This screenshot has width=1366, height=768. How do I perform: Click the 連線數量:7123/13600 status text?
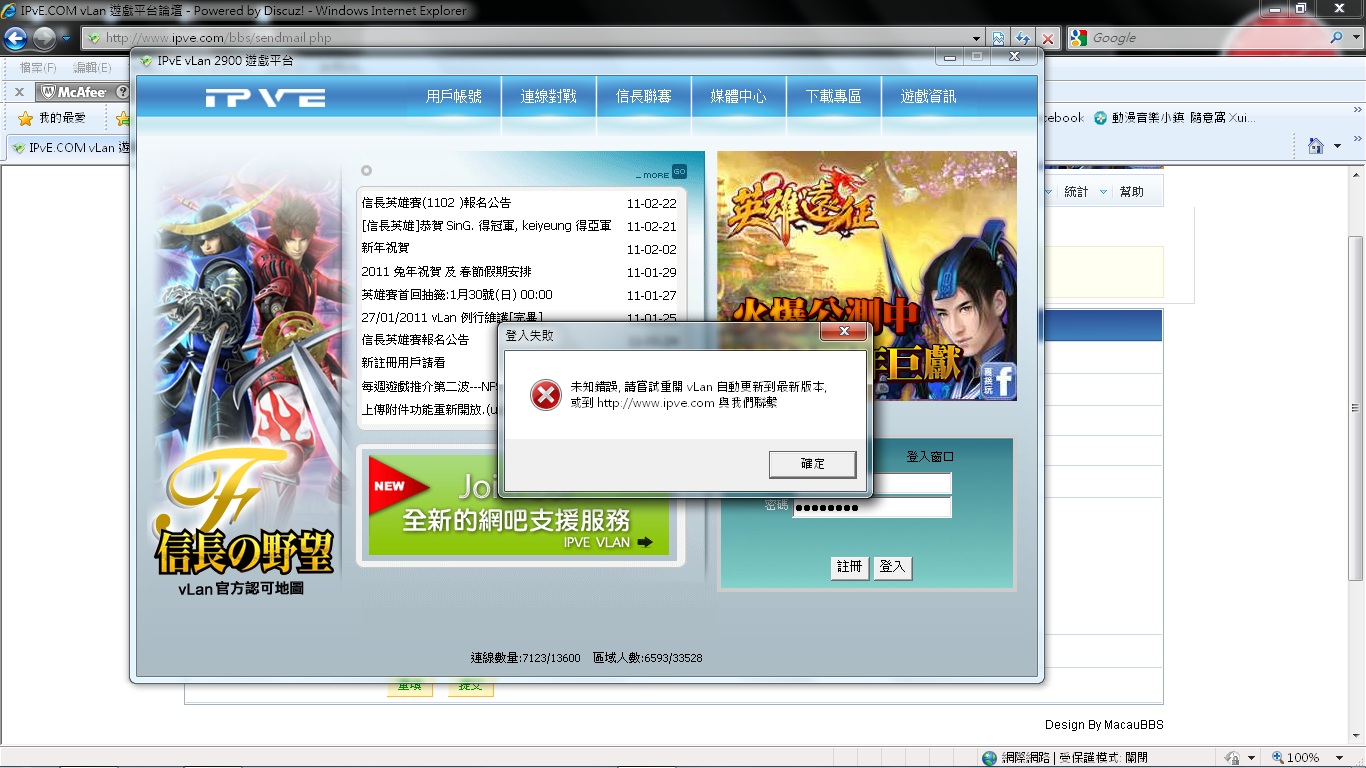(x=526, y=658)
